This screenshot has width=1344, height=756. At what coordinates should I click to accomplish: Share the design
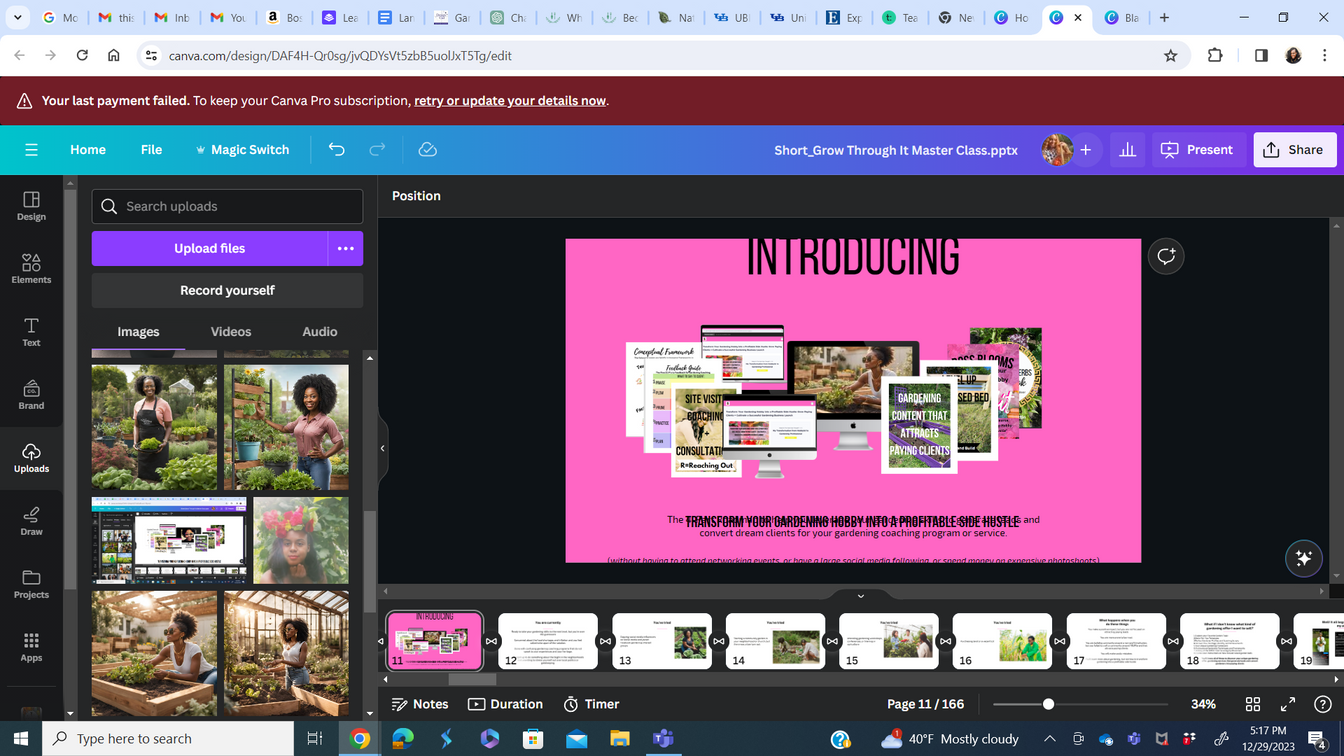click(x=1294, y=150)
